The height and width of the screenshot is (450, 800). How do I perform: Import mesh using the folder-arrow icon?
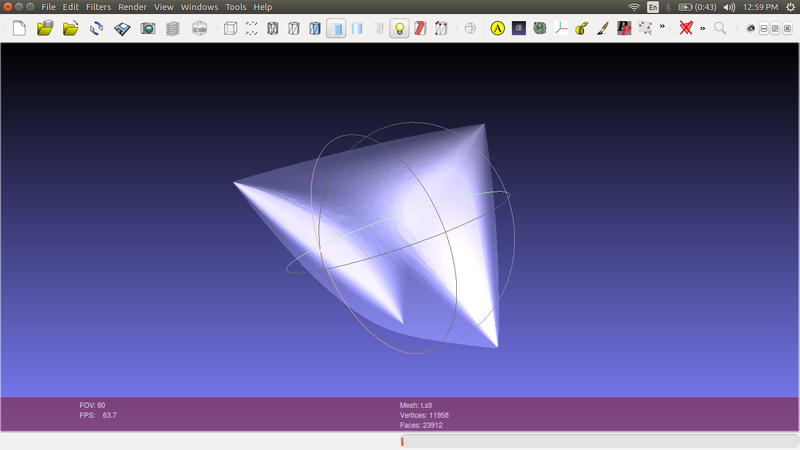(70, 28)
